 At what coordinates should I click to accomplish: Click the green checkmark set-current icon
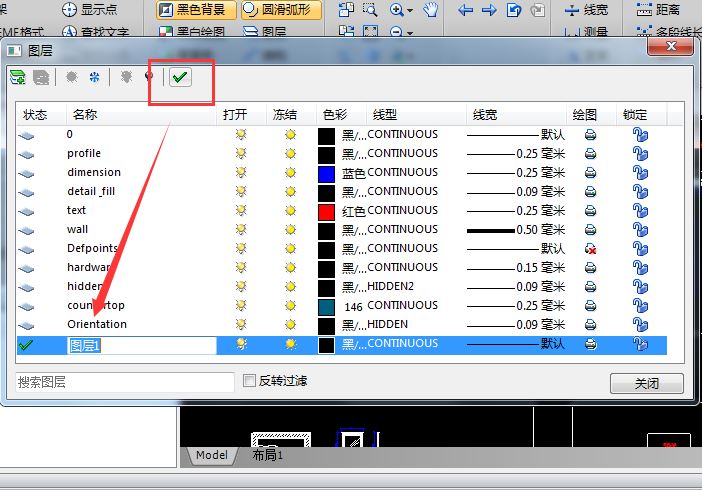pyautogui.click(x=180, y=77)
